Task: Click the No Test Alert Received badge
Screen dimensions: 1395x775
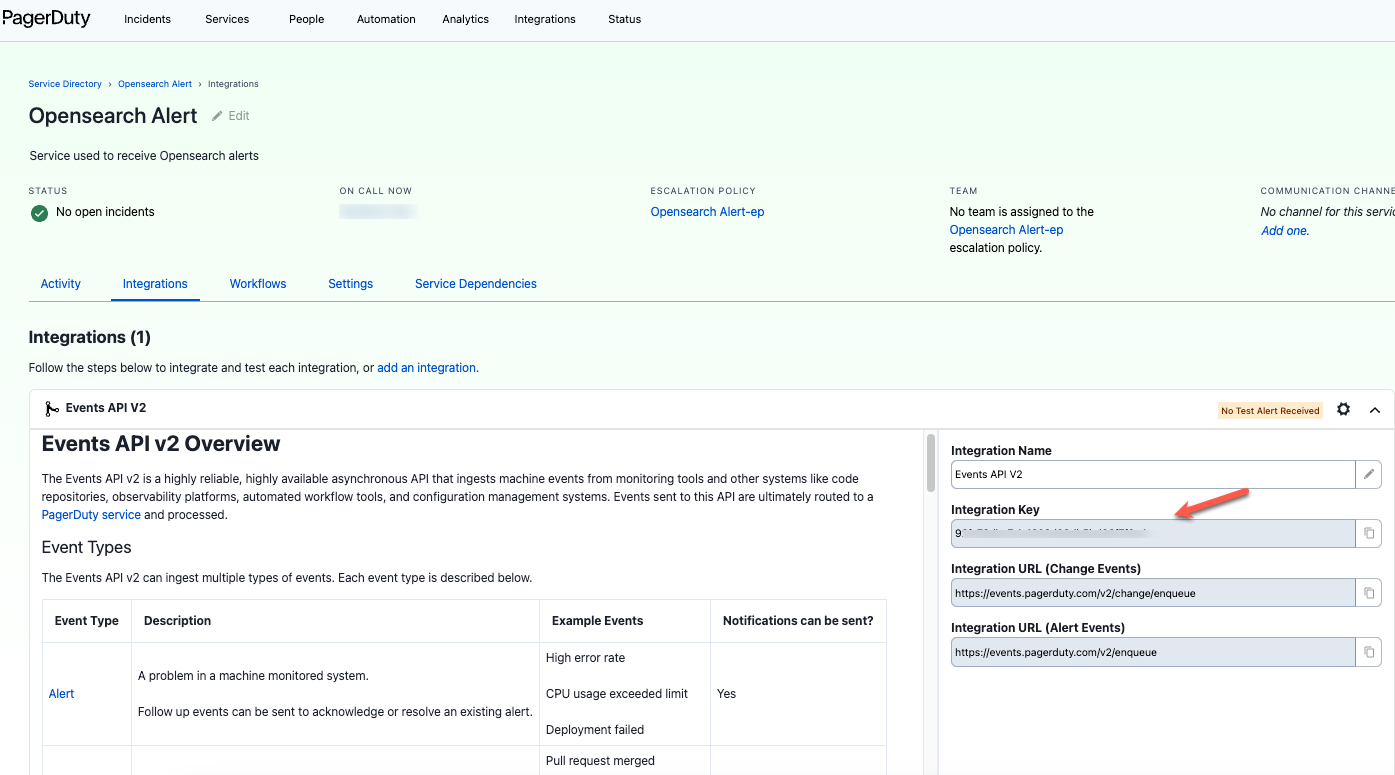Action: coord(1270,410)
